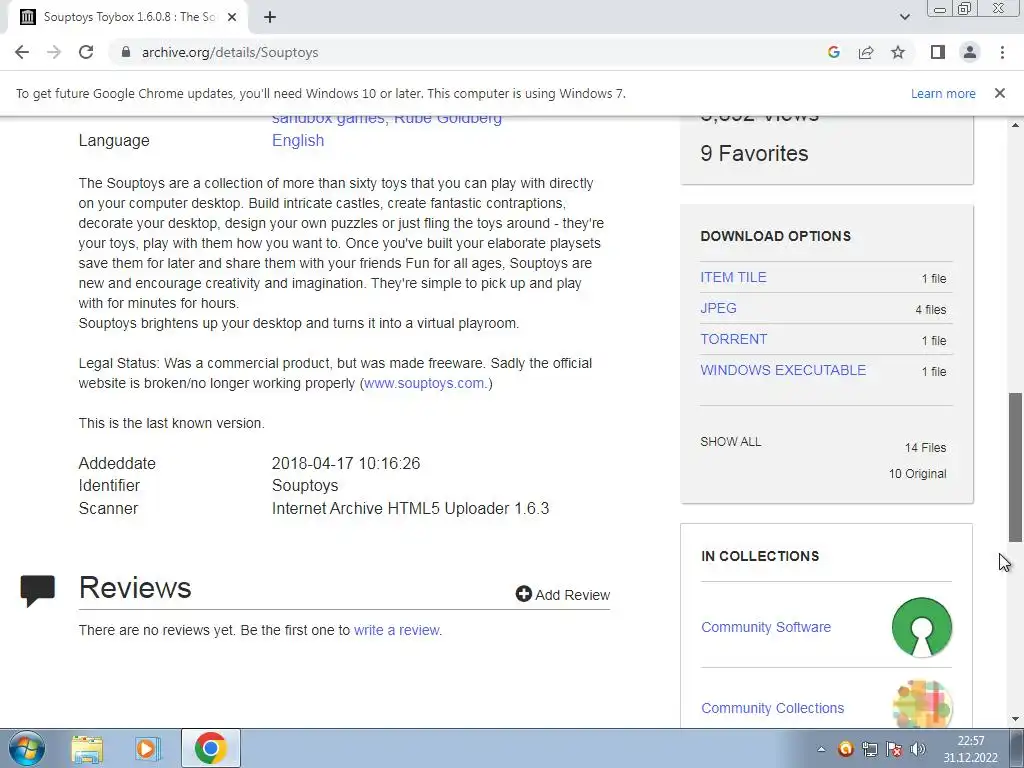Open the Action Center flag icon
1024x768 pixels.
pos(894,748)
